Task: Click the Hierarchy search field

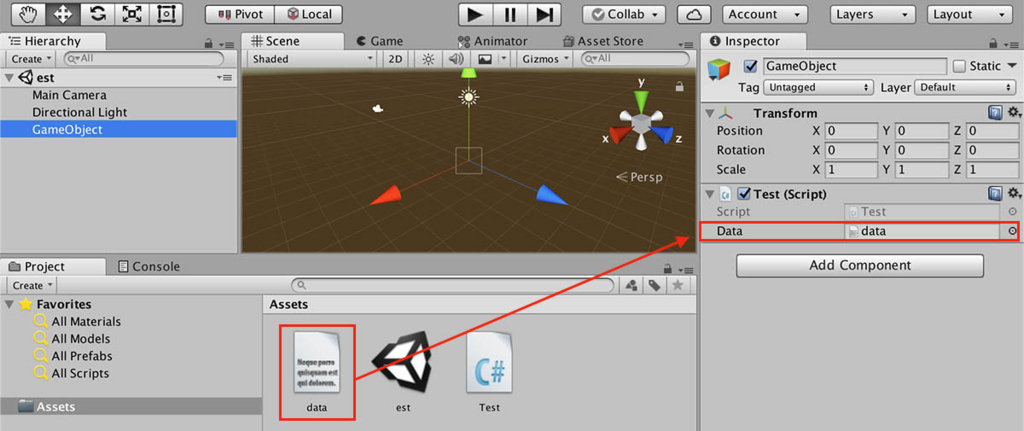Action: pyautogui.click(x=144, y=59)
